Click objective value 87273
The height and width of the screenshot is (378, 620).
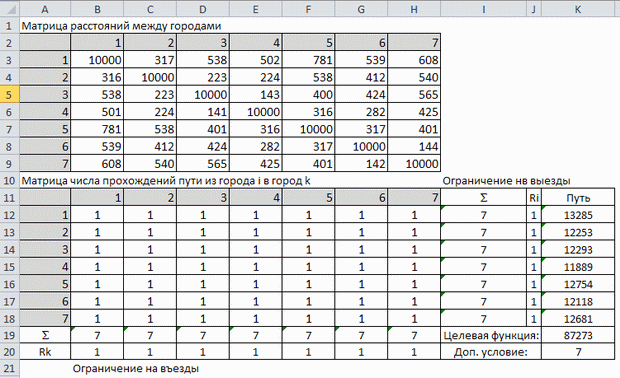click(578, 335)
